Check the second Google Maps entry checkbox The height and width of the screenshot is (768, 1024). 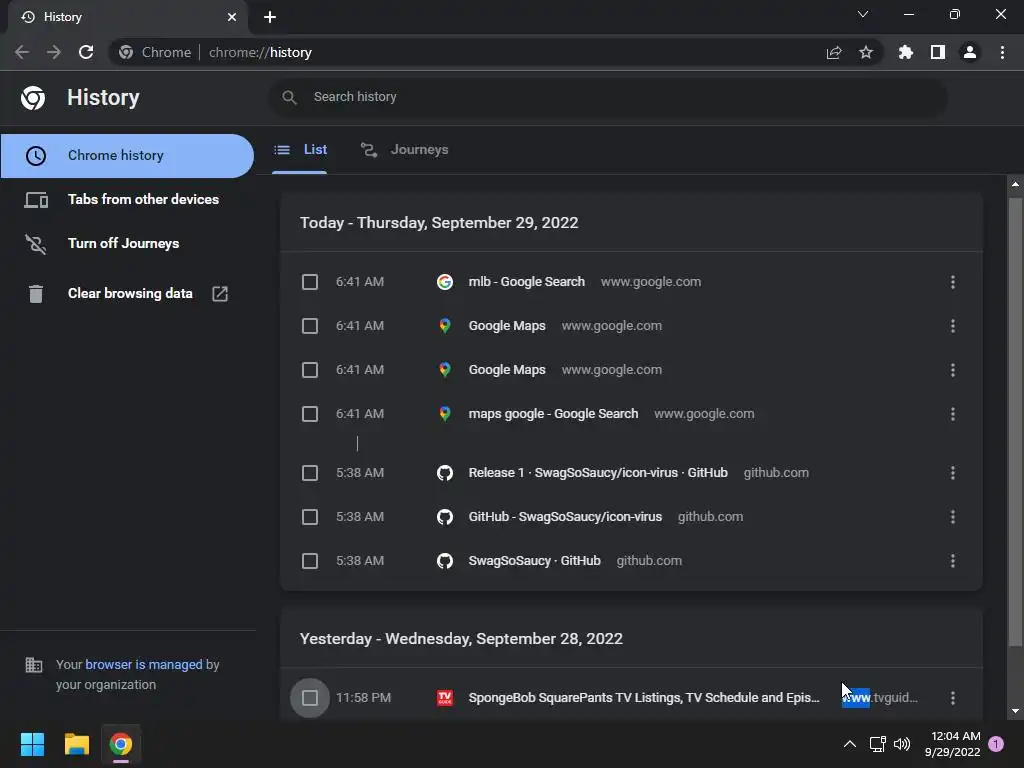[x=310, y=370]
